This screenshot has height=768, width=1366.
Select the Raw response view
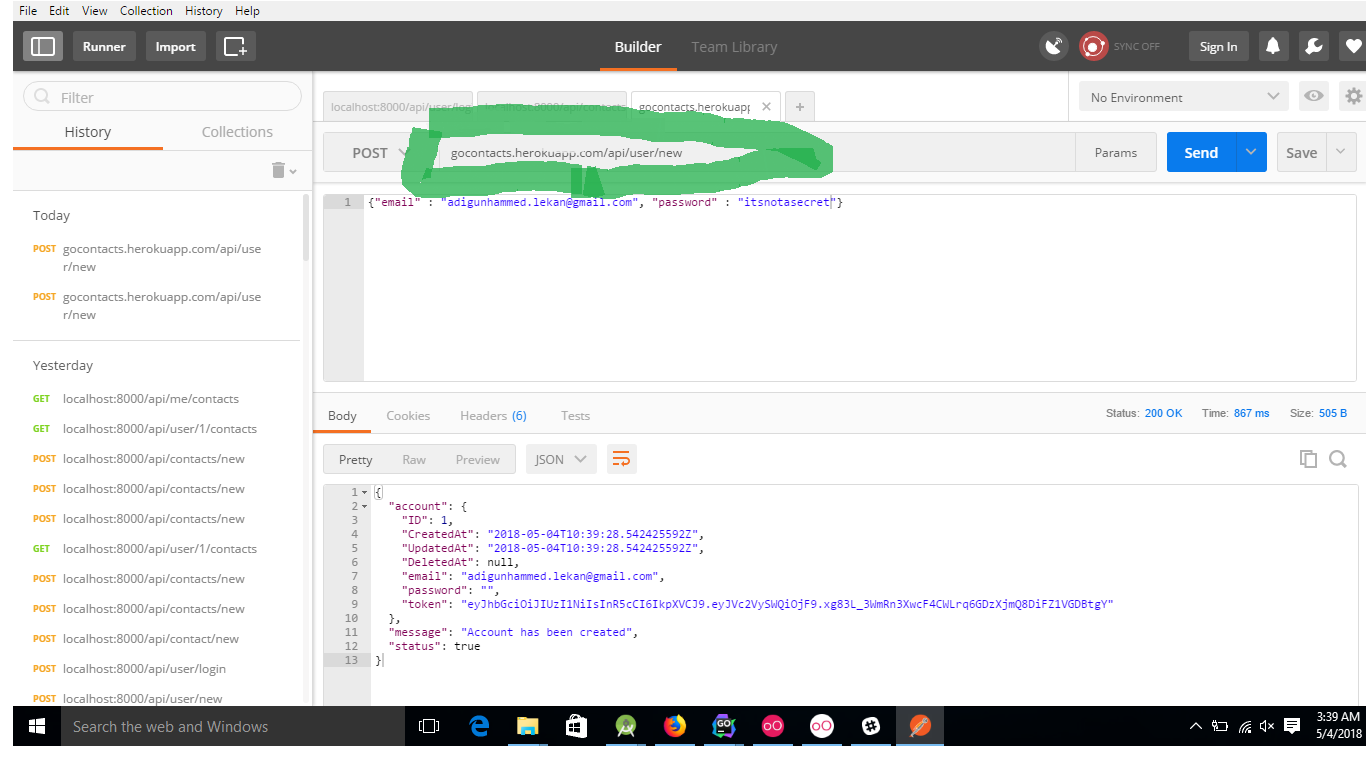(x=414, y=459)
